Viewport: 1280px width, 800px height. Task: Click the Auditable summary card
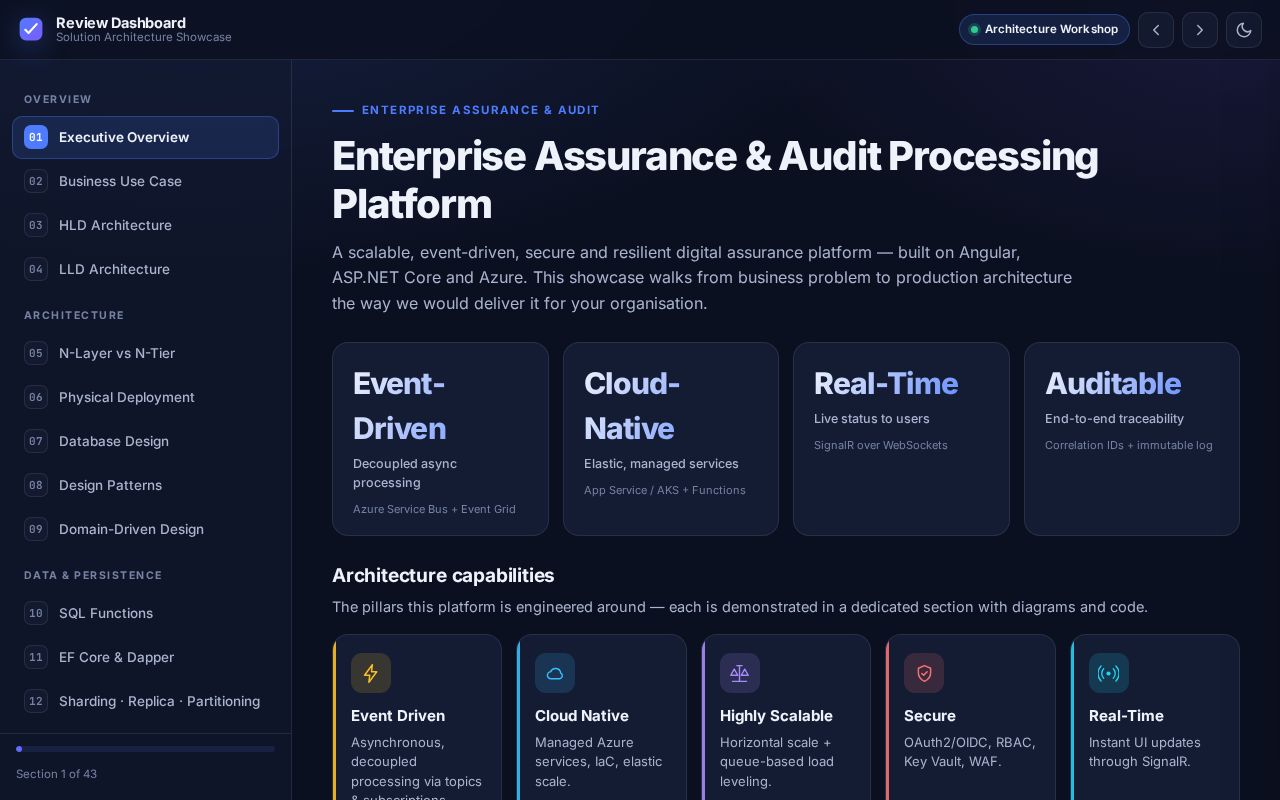[x=1132, y=439]
